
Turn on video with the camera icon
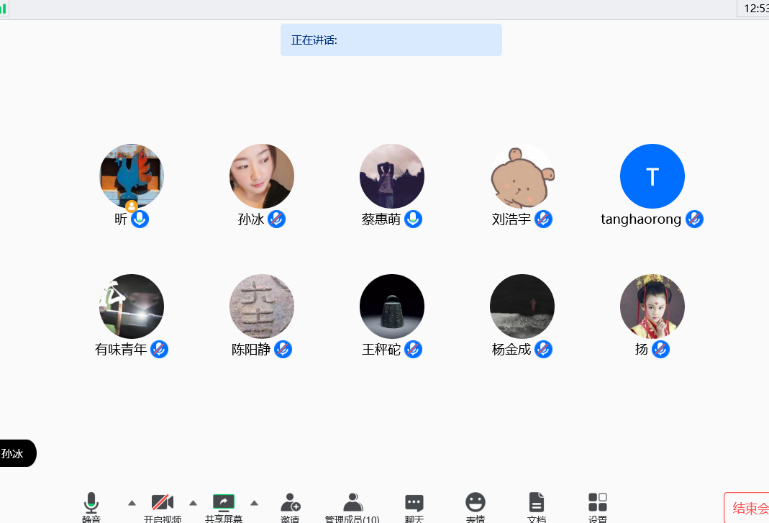[162, 503]
